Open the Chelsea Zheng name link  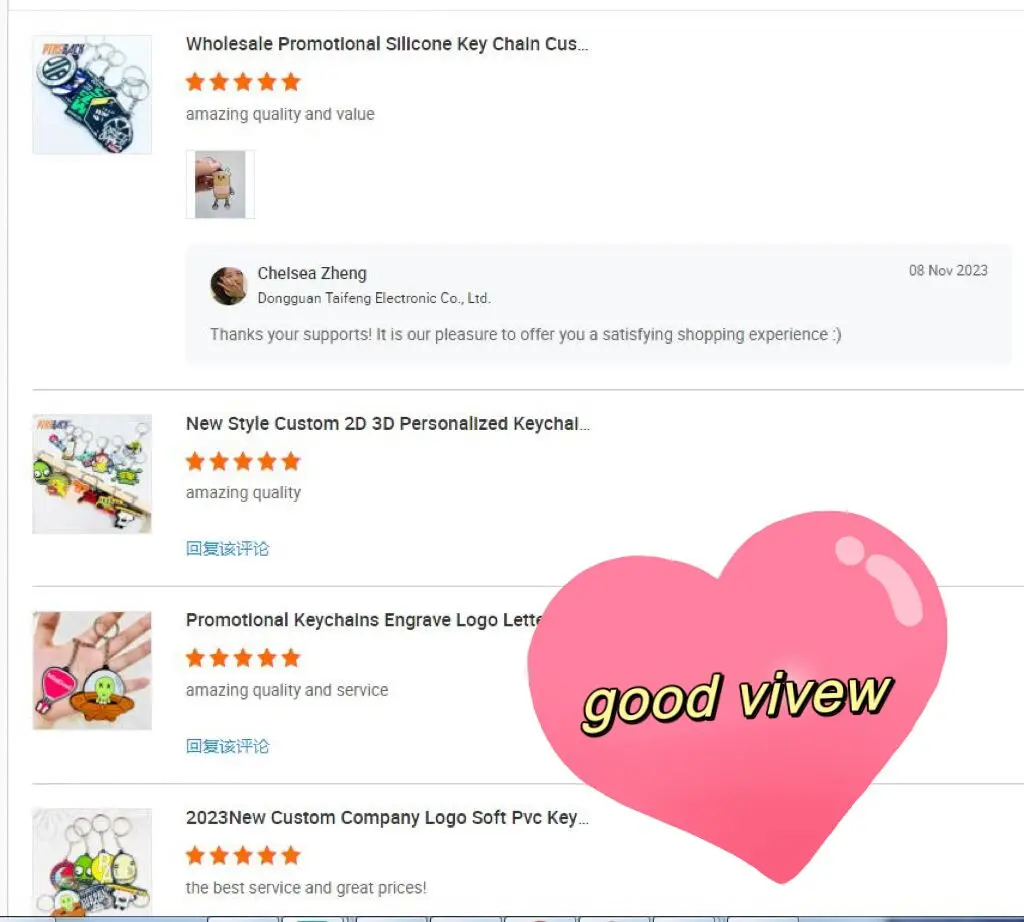312,273
